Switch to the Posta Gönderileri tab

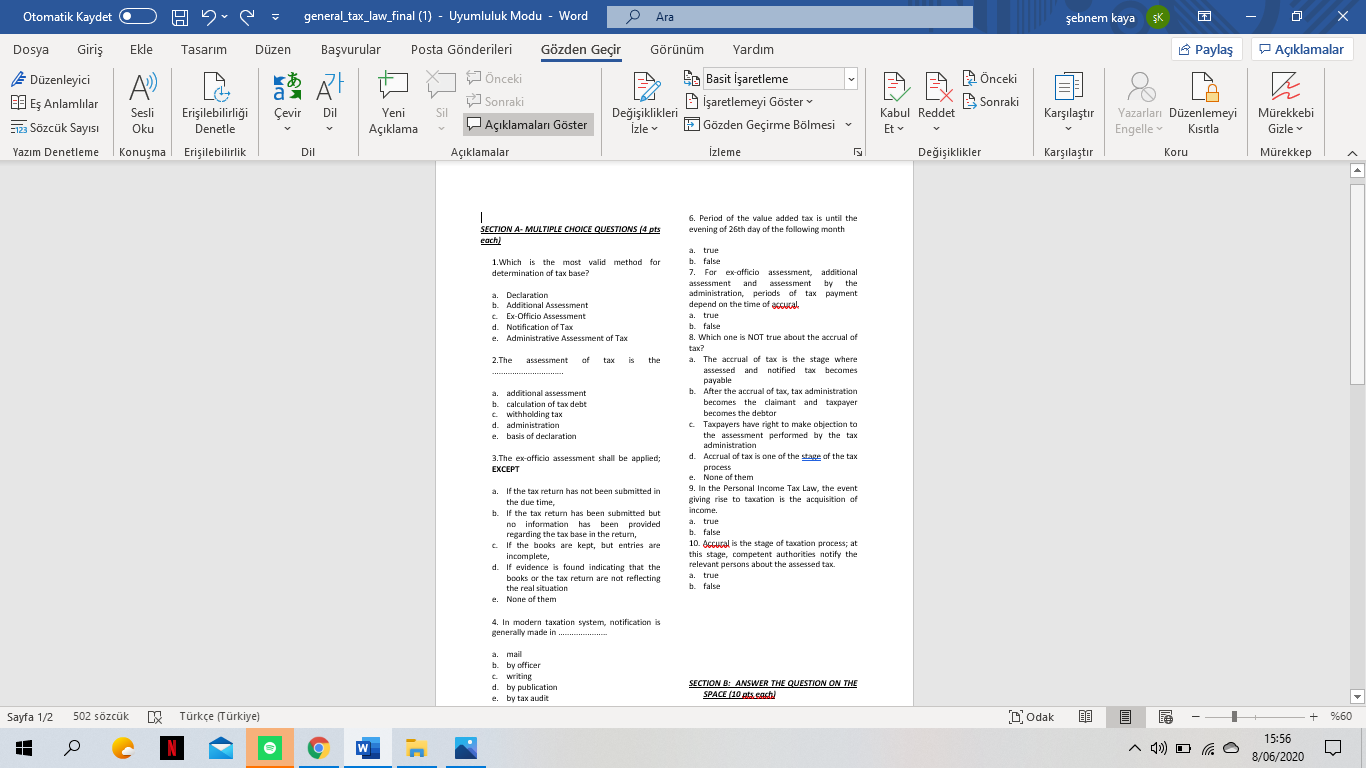pos(461,50)
